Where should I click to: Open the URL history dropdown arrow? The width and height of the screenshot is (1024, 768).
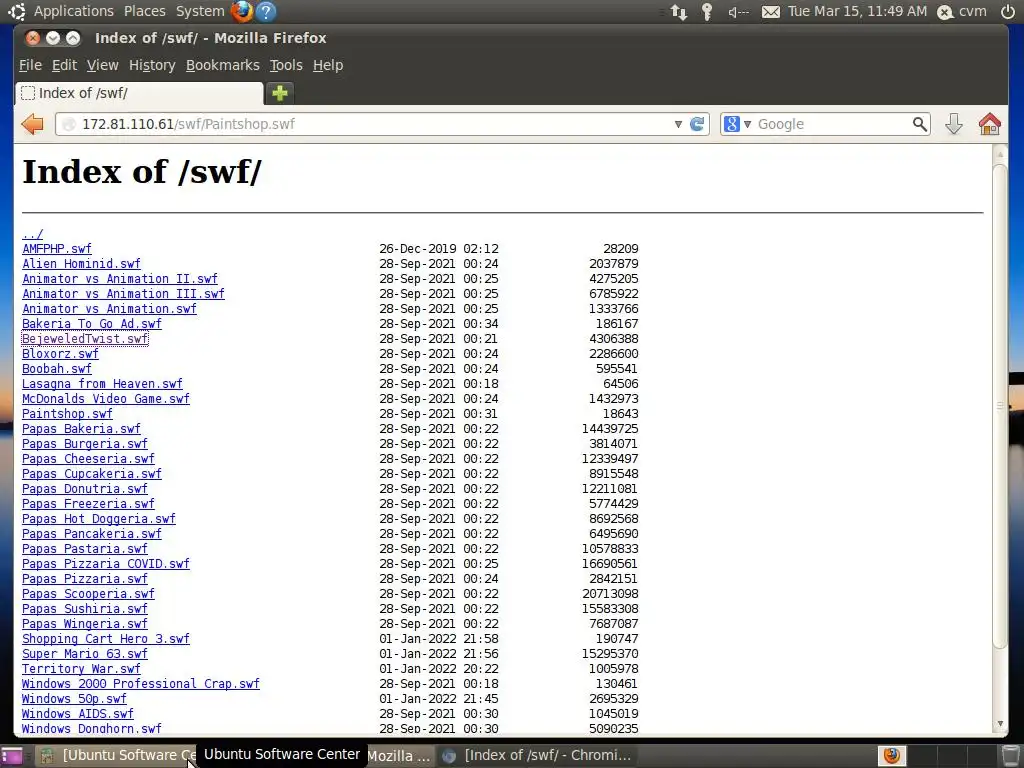[678, 124]
